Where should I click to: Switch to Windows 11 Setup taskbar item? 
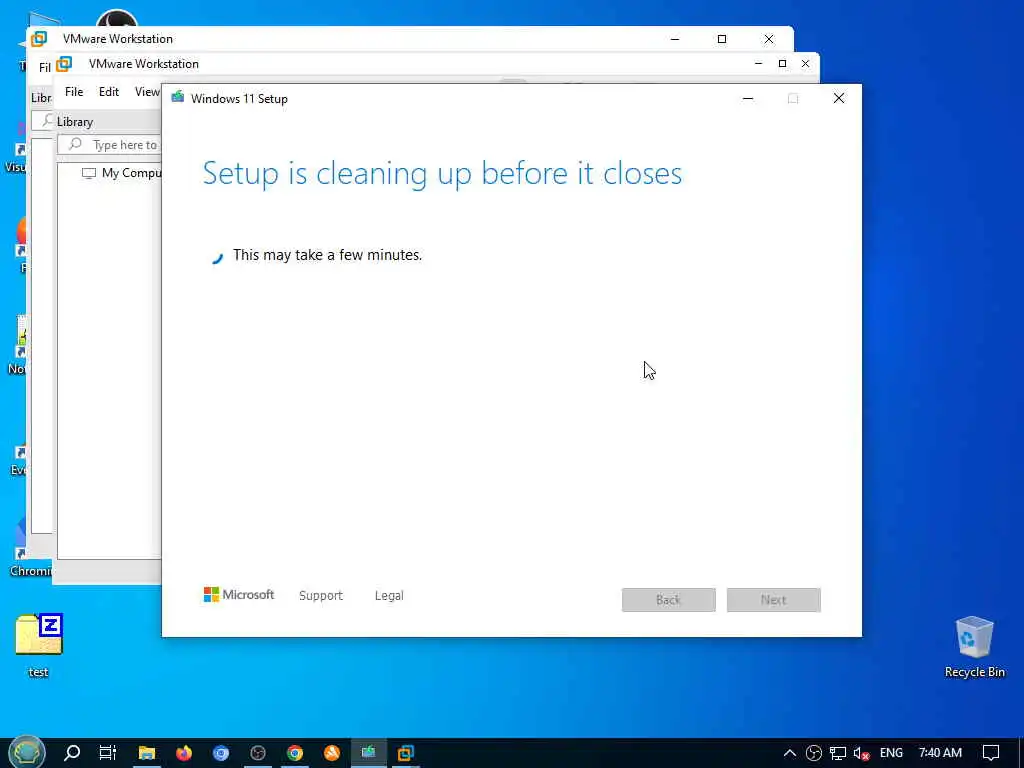point(369,753)
